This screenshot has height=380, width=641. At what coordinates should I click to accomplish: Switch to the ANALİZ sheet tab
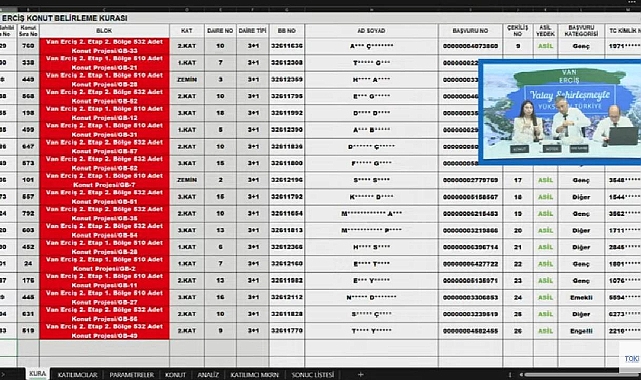click(x=208, y=375)
